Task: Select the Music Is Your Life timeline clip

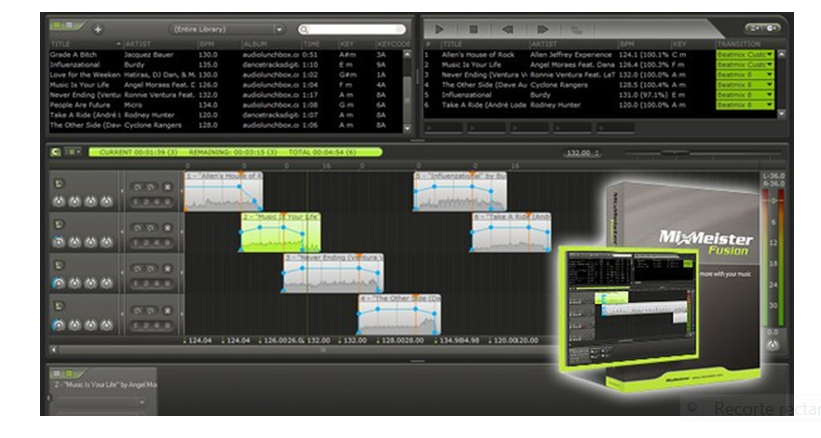Action: [280, 235]
